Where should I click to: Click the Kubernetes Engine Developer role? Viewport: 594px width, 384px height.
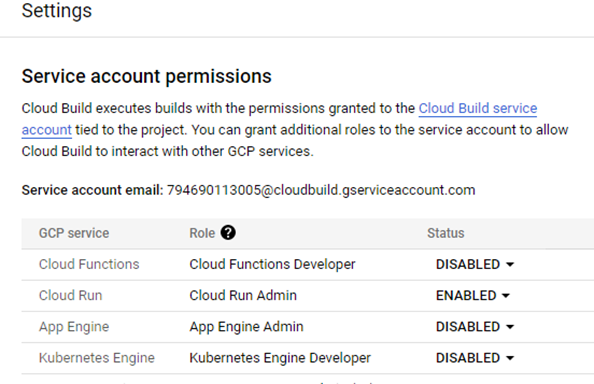pyautogui.click(x=280, y=358)
